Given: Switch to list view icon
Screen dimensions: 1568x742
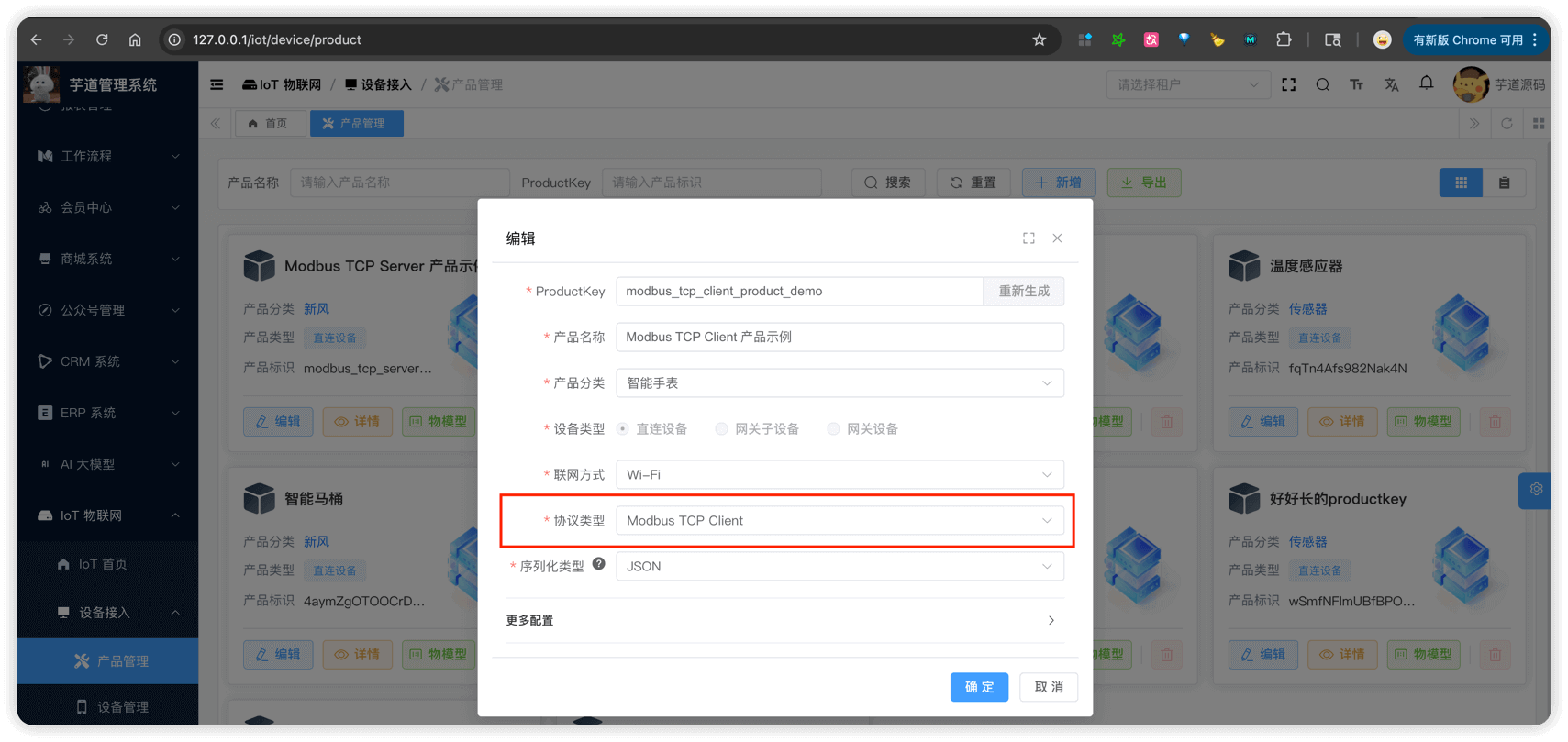Looking at the screenshot, I should click(1504, 183).
